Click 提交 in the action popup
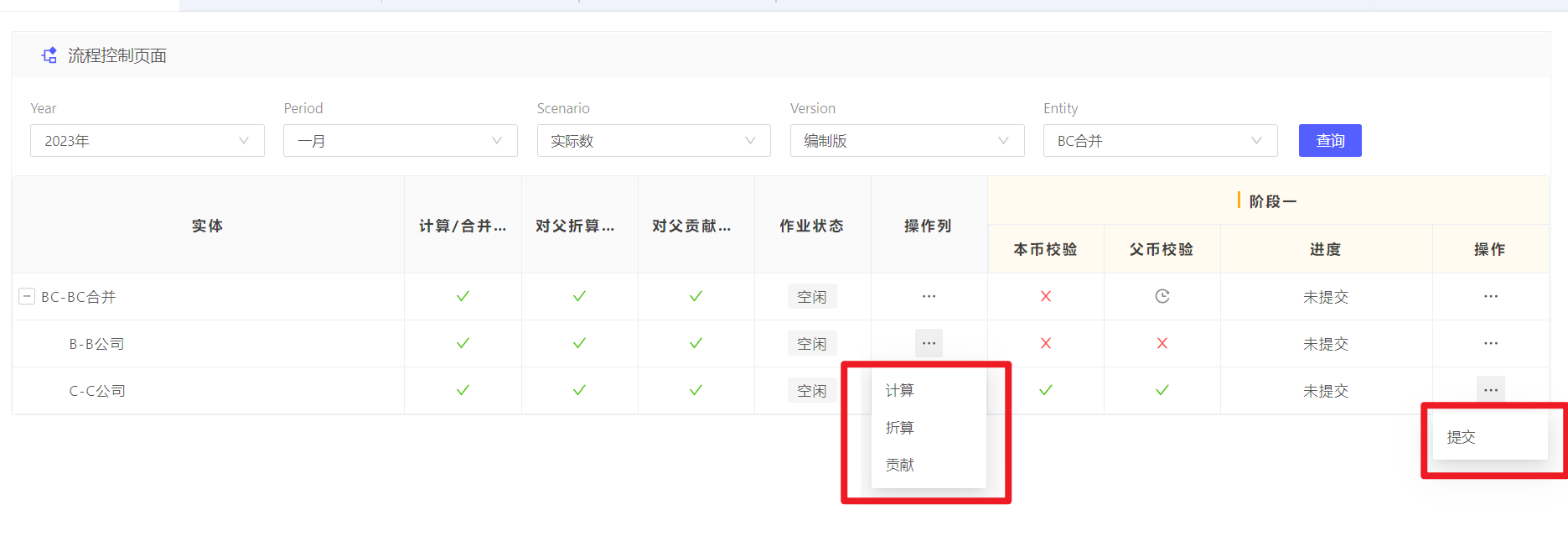 click(1461, 437)
